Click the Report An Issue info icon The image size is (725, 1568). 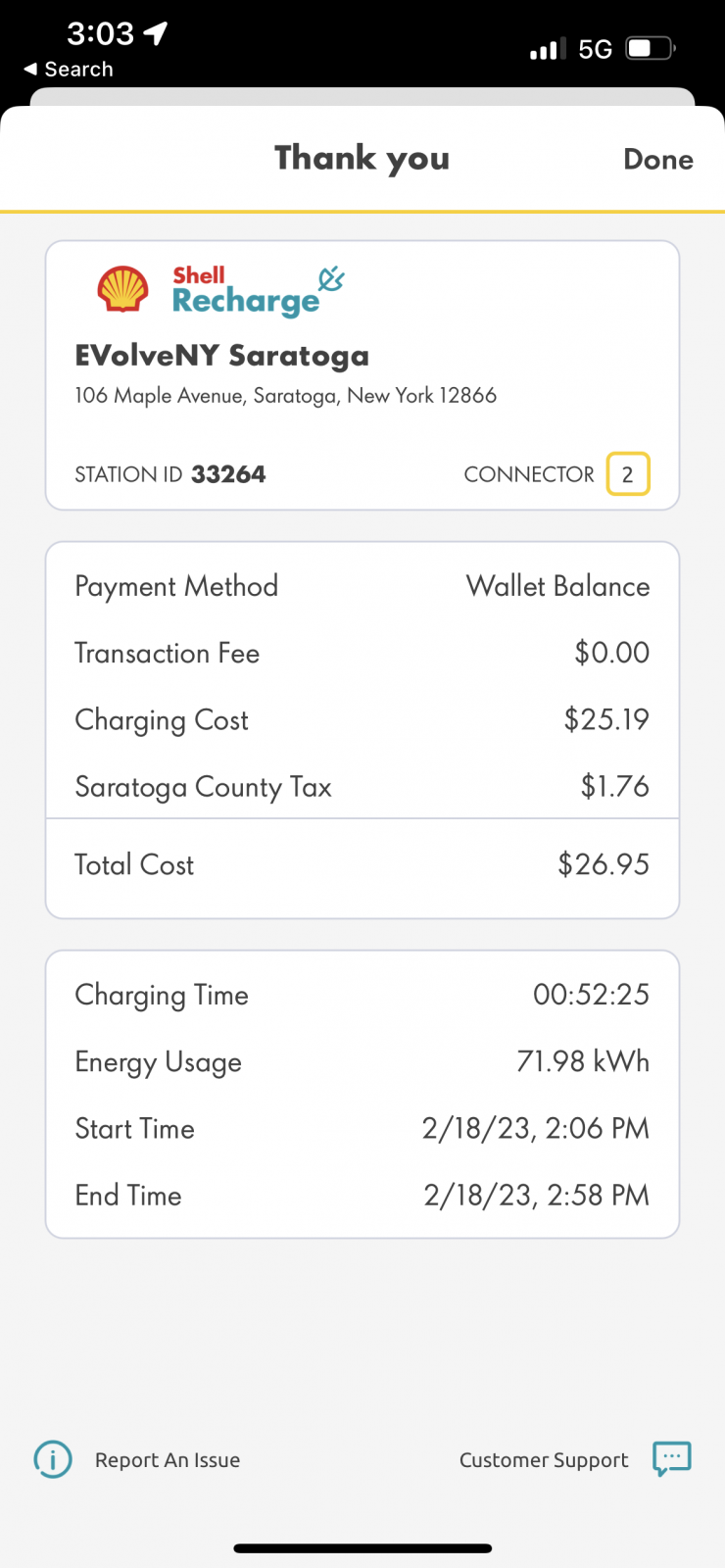[53, 1459]
